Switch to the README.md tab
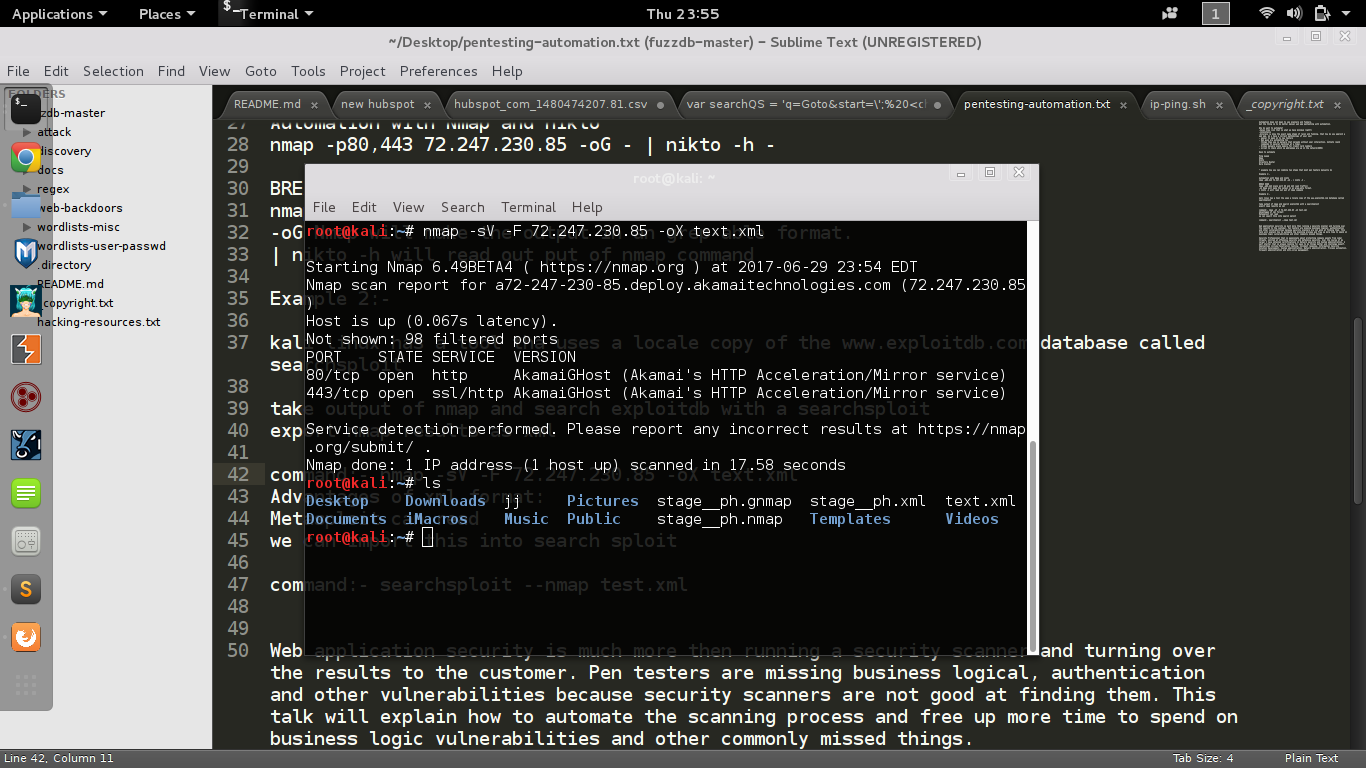The width and height of the screenshot is (1366, 768). 267,104
